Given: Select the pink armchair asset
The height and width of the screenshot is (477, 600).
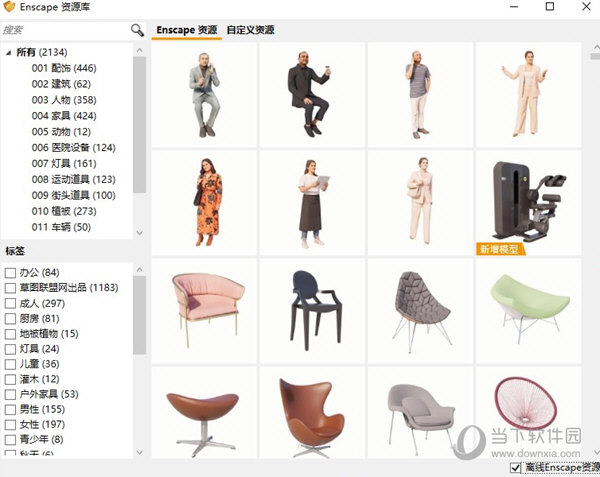Looking at the screenshot, I should coord(204,311).
